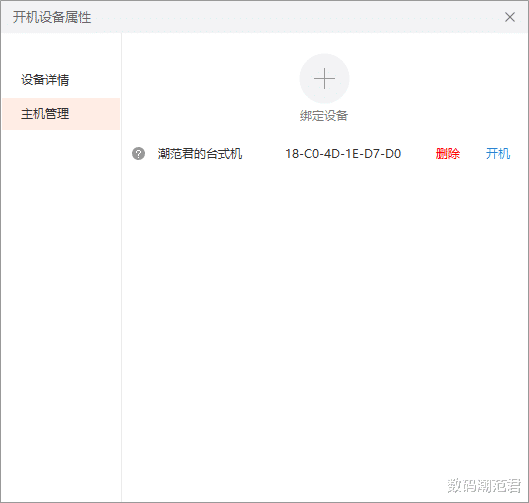The image size is (529, 503).
Task: Check the device status question mark icon
Action: coord(138,154)
